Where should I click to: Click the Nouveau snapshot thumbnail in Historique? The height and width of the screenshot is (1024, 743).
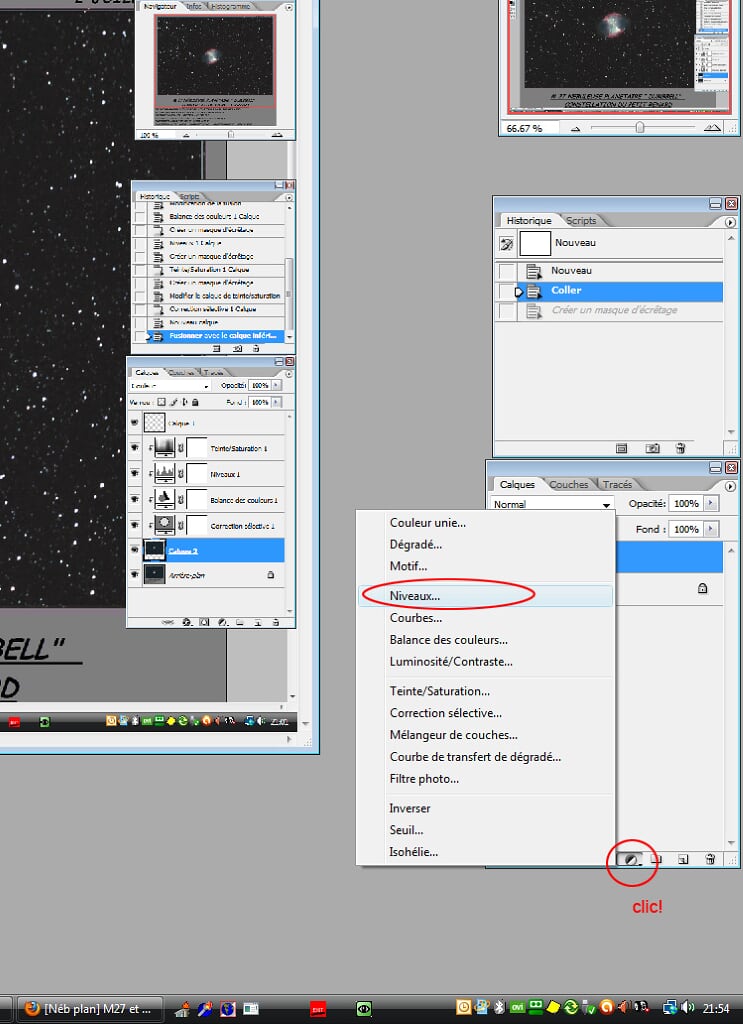click(x=535, y=243)
